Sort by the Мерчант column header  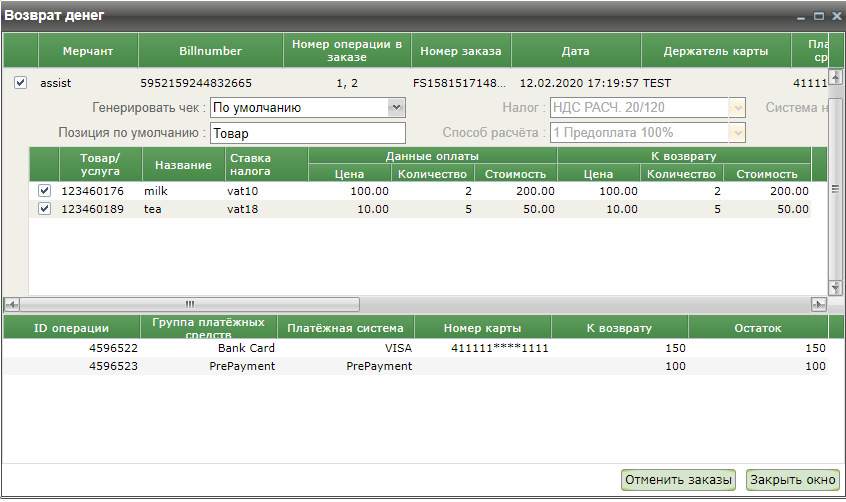coord(88,50)
